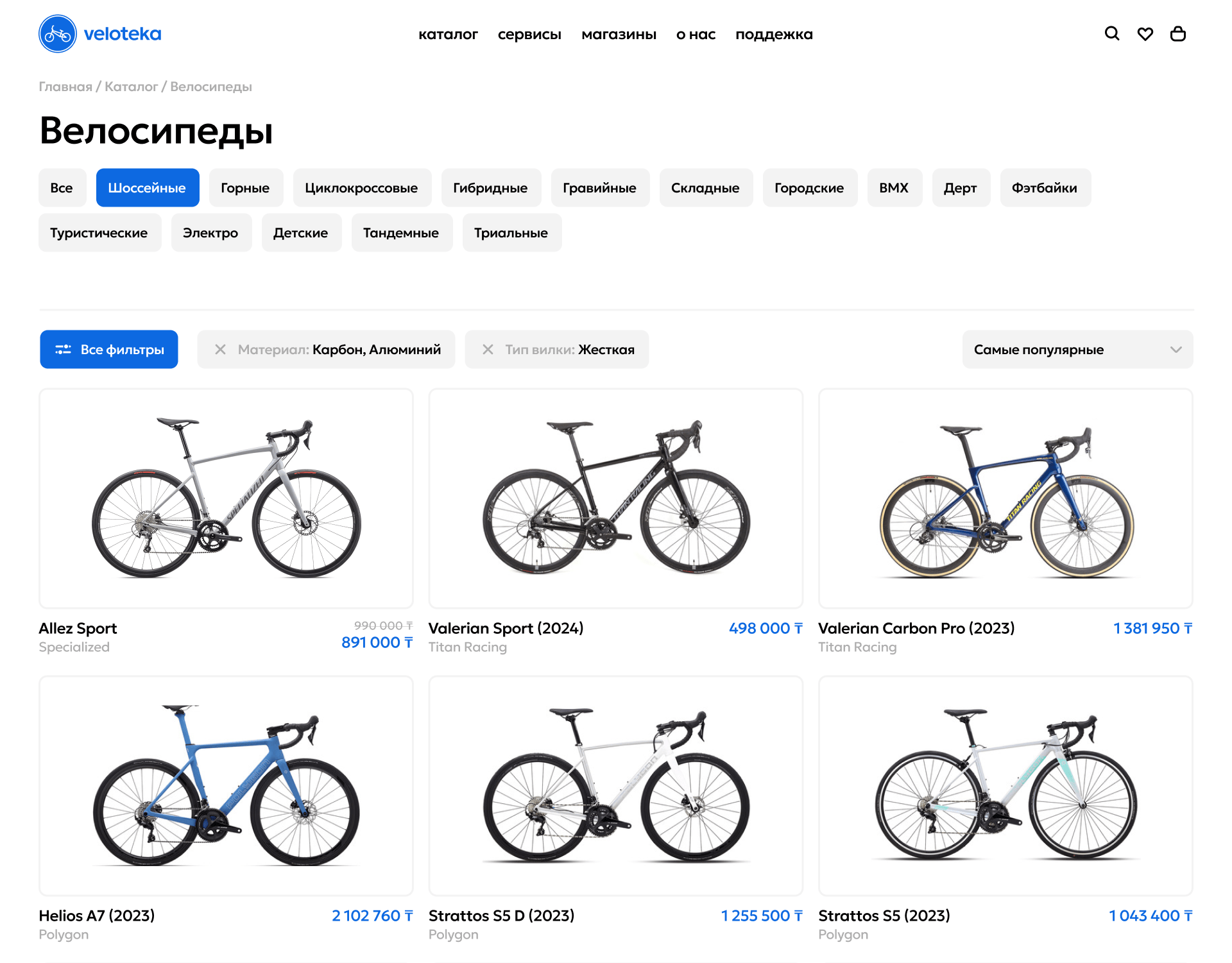Image resolution: width=1232 pixels, height=963 pixels.
Task: Go to поддержка in navigation
Action: click(x=774, y=34)
